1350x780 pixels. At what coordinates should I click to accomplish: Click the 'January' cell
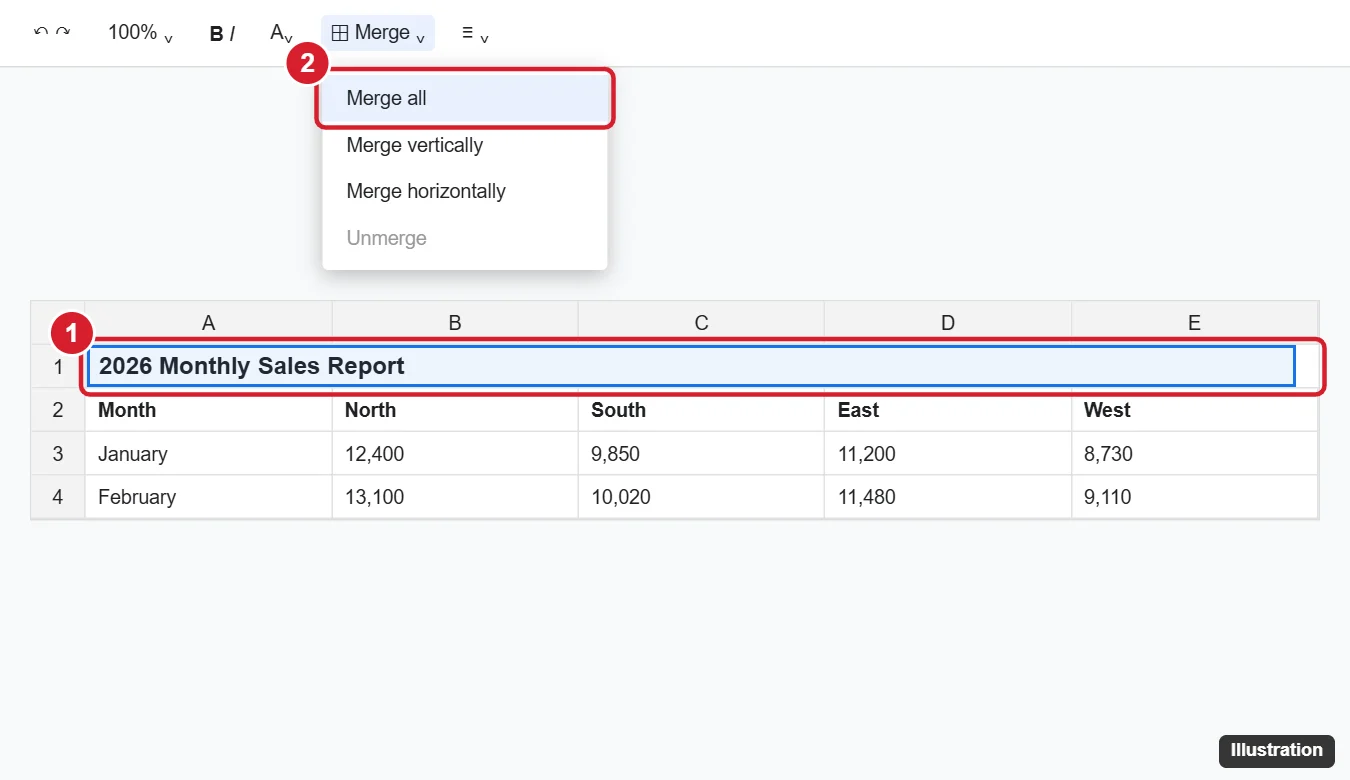pos(208,454)
